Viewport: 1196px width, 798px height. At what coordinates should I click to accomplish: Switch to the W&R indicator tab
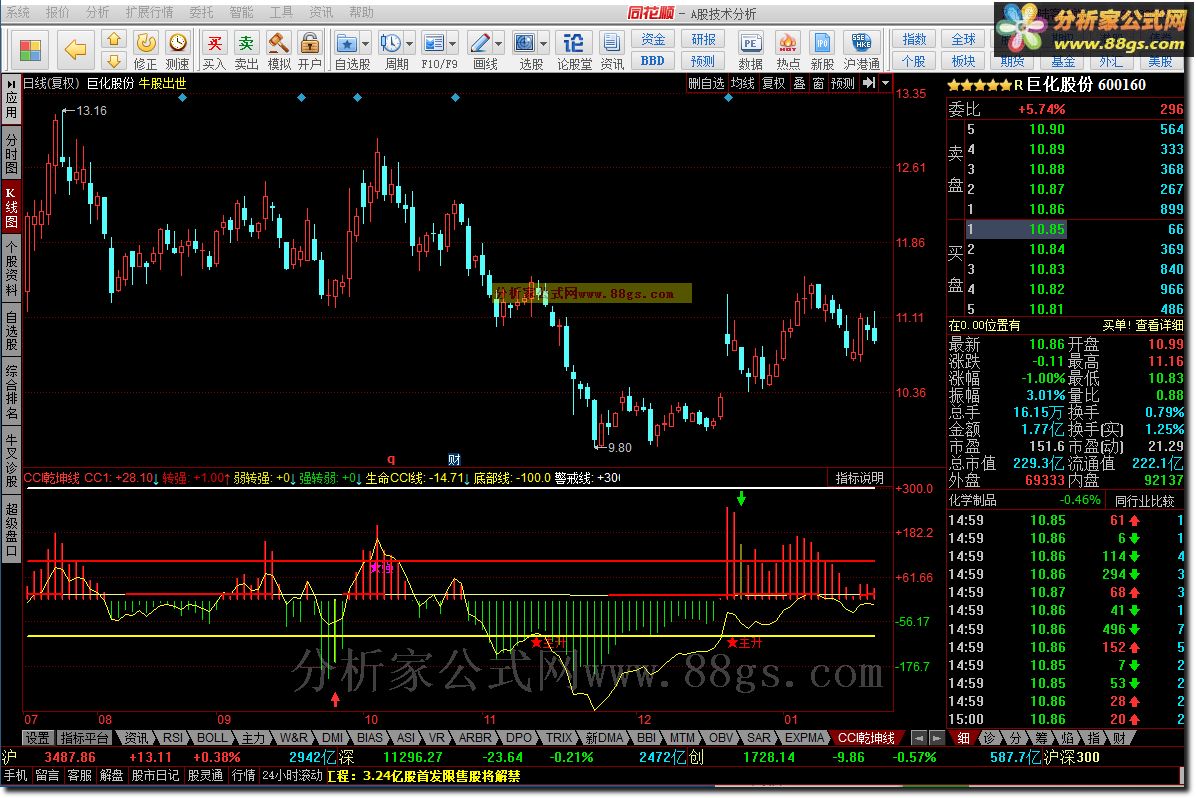point(294,738)
